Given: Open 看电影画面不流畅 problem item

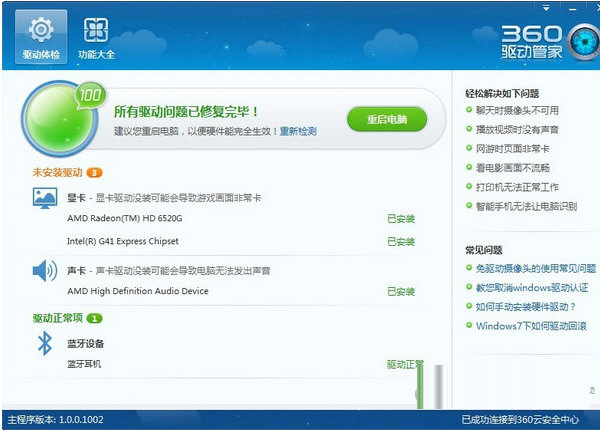Looking at the screenshot, I should 512,168.
